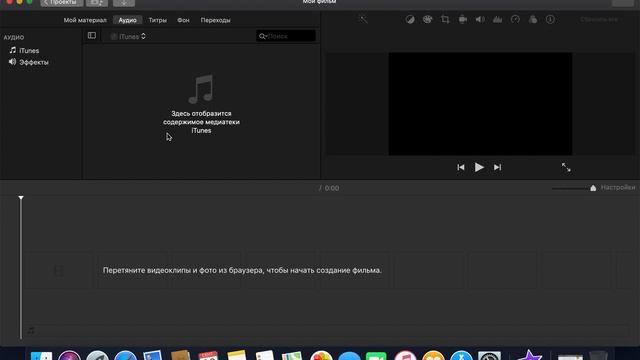
Task: Open color correction palette tool
Action: tap(427, 19)
